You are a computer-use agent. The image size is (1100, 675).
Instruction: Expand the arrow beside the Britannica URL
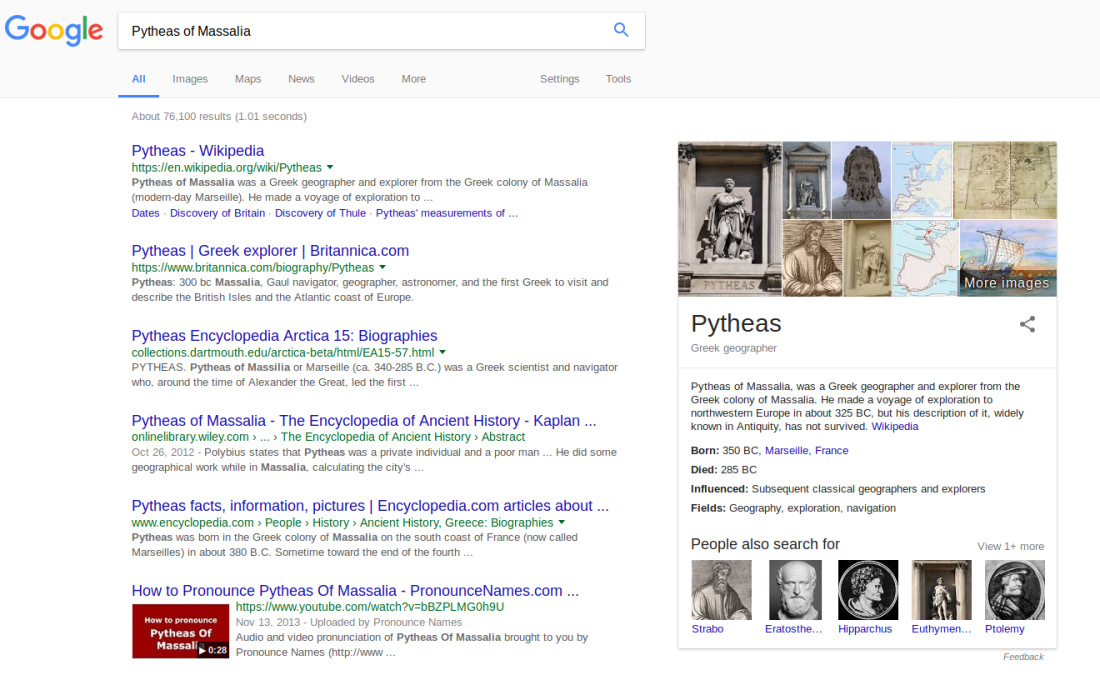pos(384,268)
